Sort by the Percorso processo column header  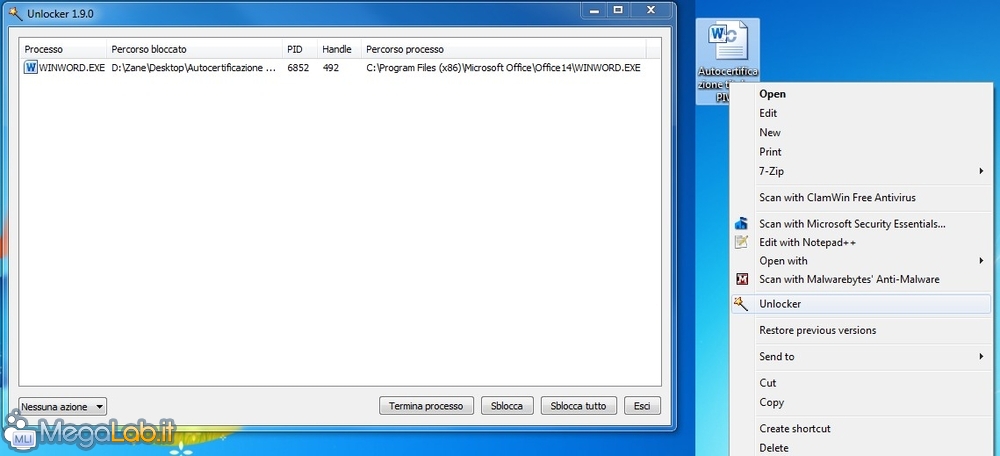coord(504,49)
